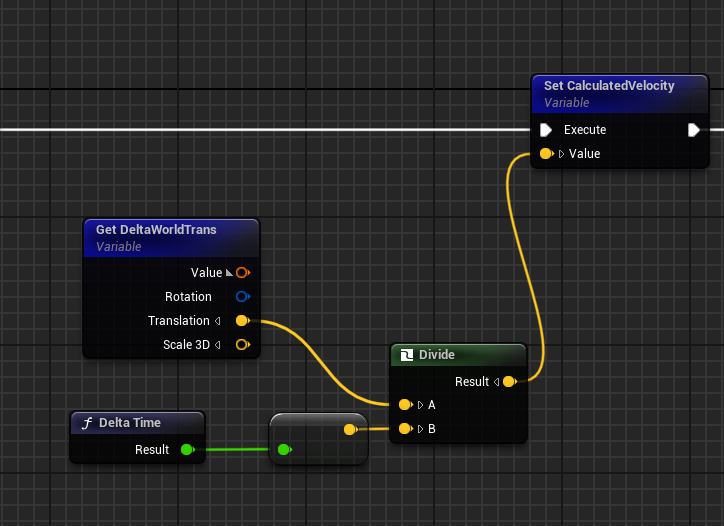This screenshot has width=724, height=526.
Task: Click the Delta Time function icon
Action: (x=87, y=423)
